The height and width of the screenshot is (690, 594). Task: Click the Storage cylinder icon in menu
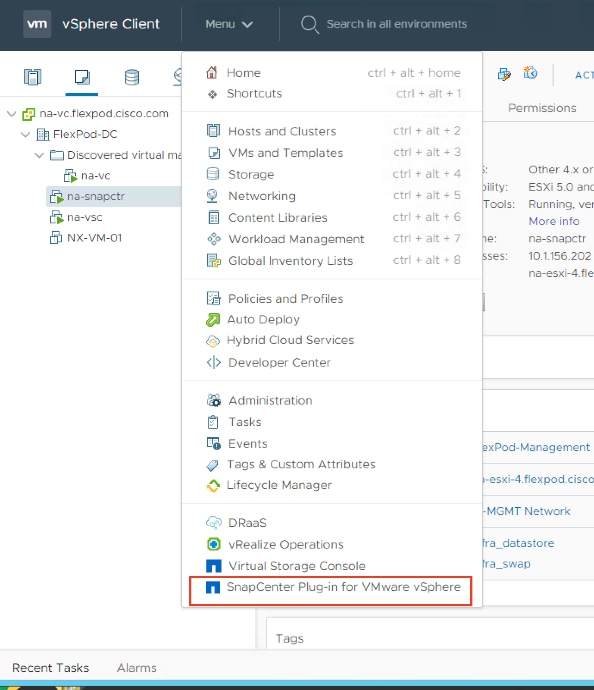click(x=213, y=174)
